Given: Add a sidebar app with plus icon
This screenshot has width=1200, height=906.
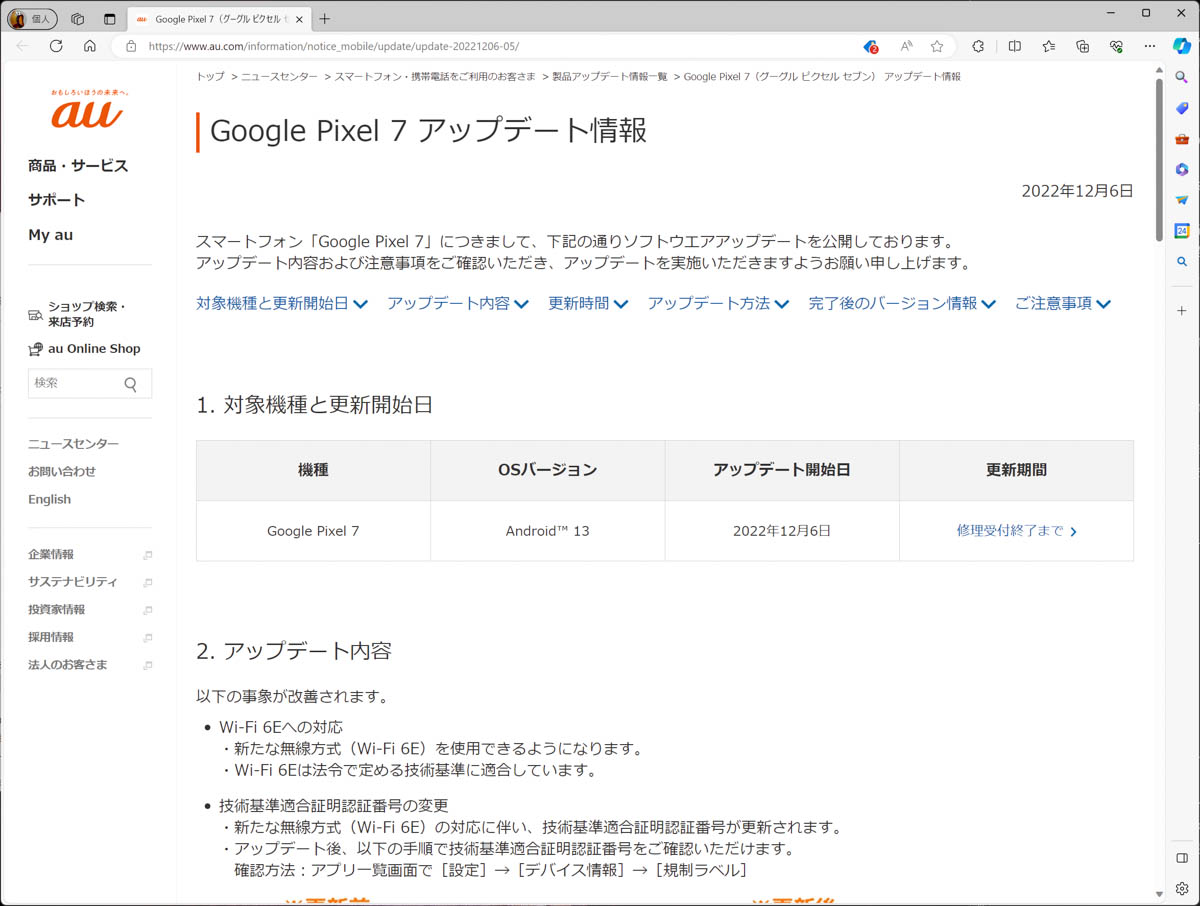Looking at the screenshot, I should coord(1182,311).
